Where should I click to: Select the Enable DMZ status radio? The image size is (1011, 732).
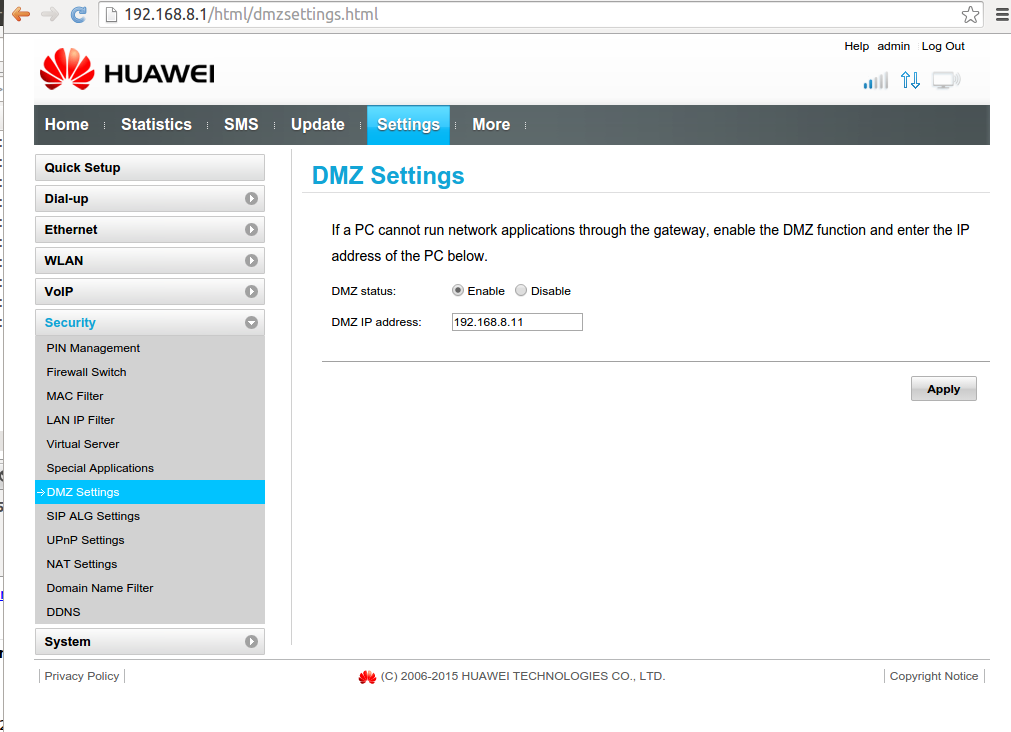point(458,291)
